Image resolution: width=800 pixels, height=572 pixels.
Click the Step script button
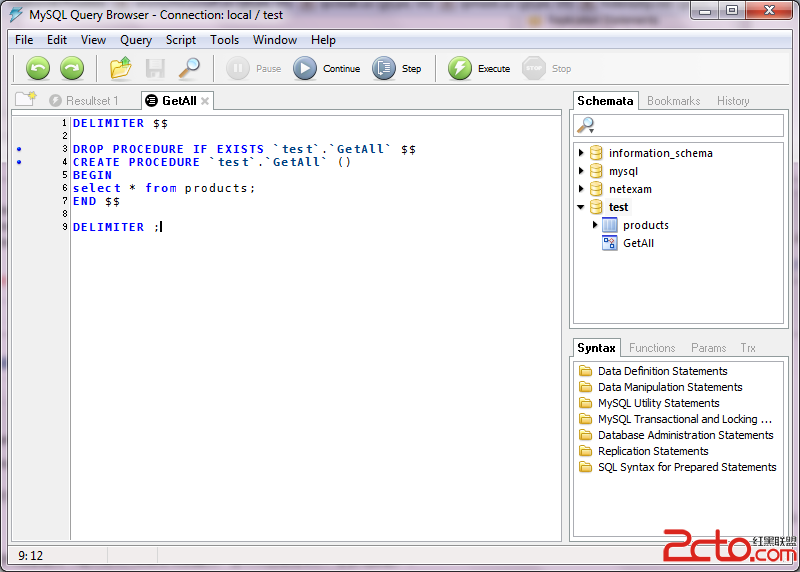pos(397,68)
